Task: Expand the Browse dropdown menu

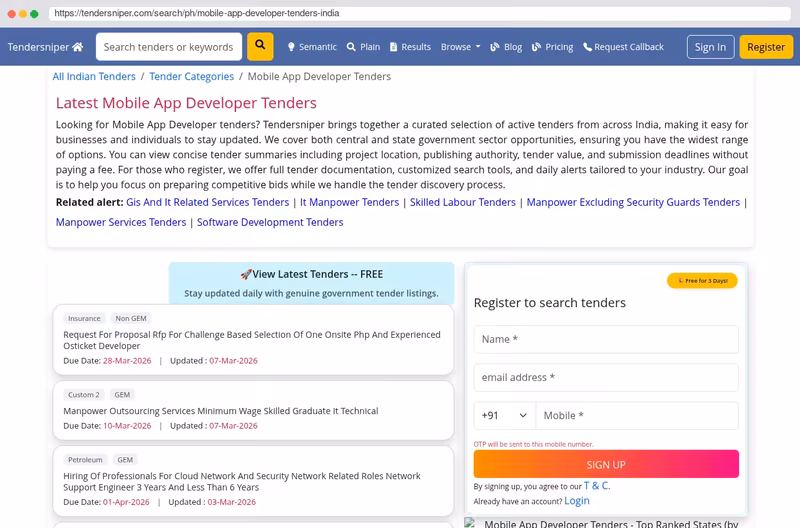Action: coord(460,47)
